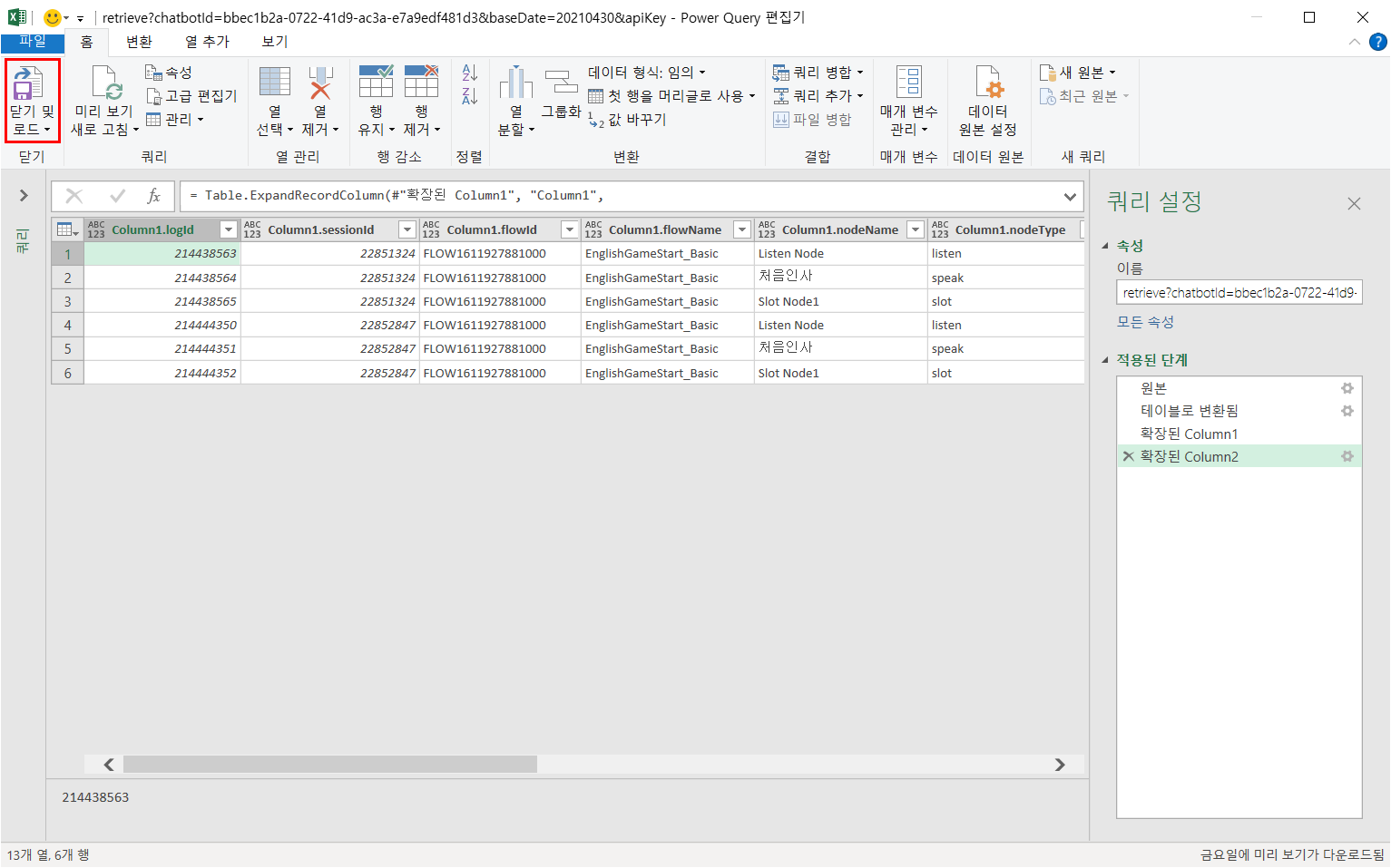Open the 관리 dropdown in query group
This screenshot has height=868, width=1391.
pyautogui.click(x=175, y=120)
